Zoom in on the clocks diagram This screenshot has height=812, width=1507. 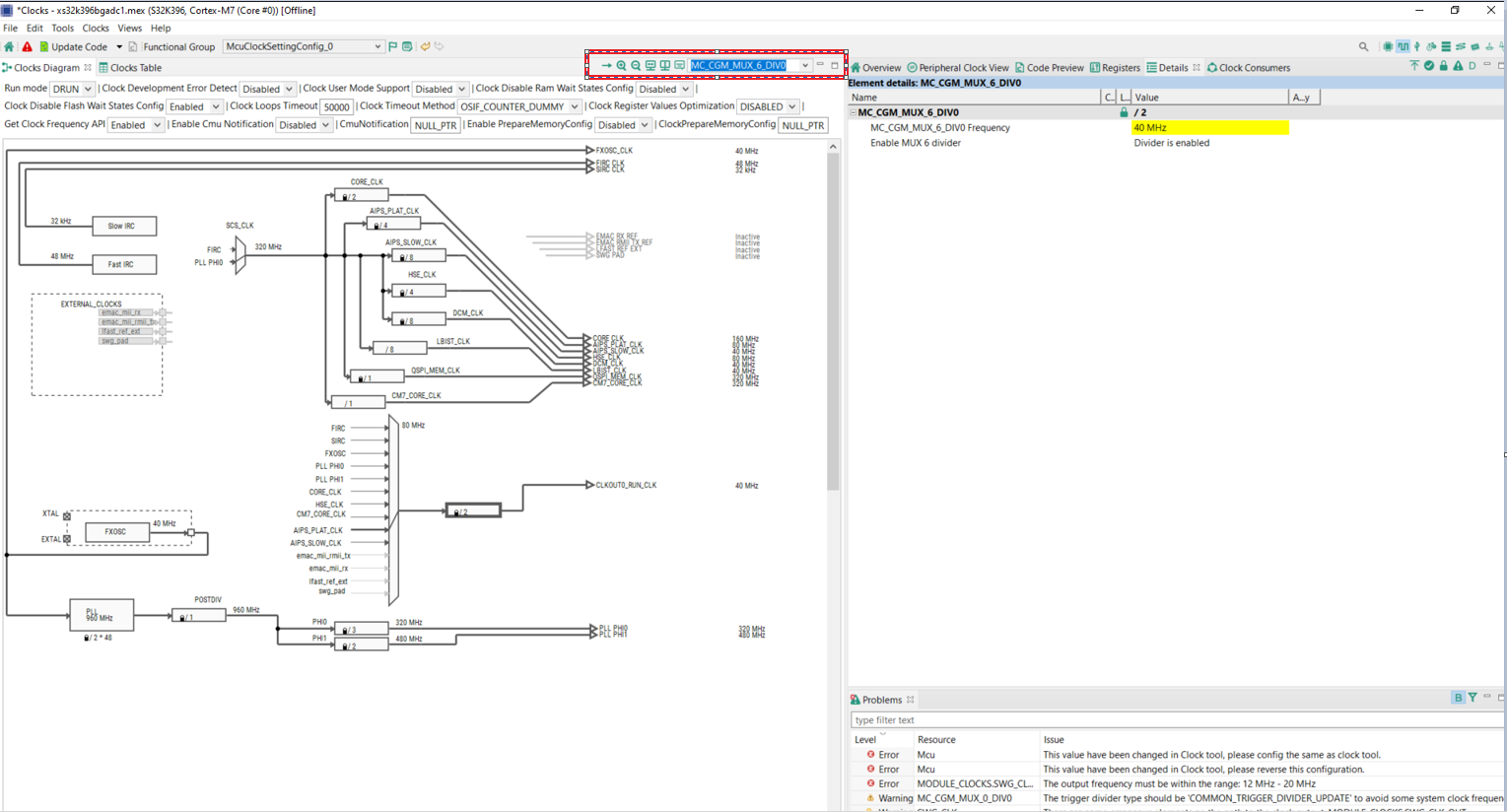click(x=621, y=65)
